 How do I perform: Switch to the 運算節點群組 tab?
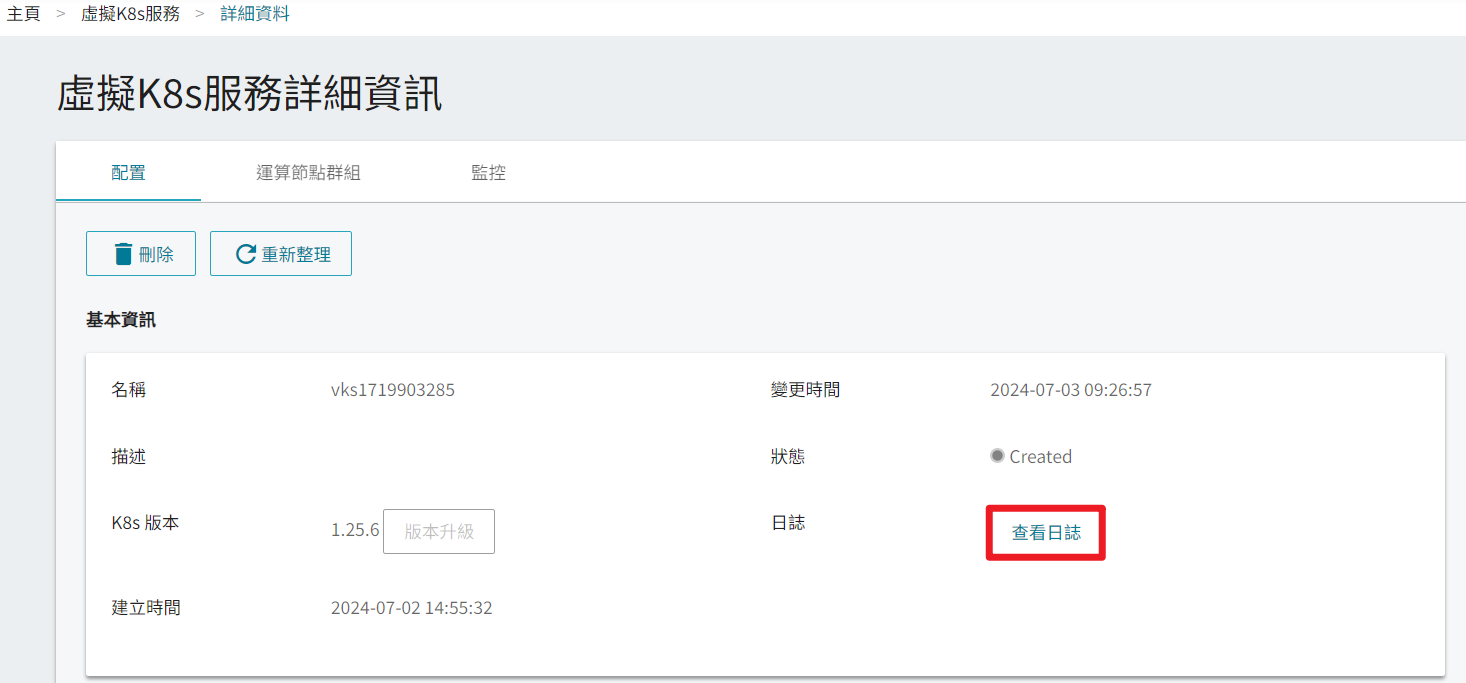[x=308, y=173]
